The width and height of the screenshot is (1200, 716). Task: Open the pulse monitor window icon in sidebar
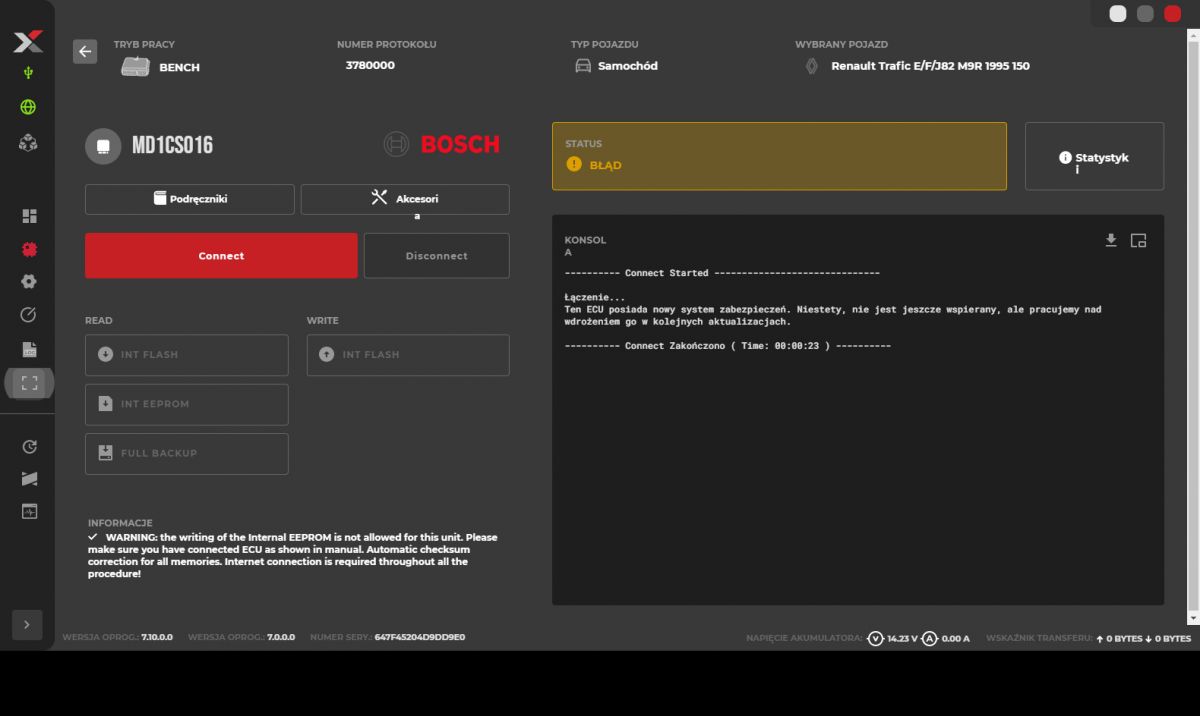29,511
